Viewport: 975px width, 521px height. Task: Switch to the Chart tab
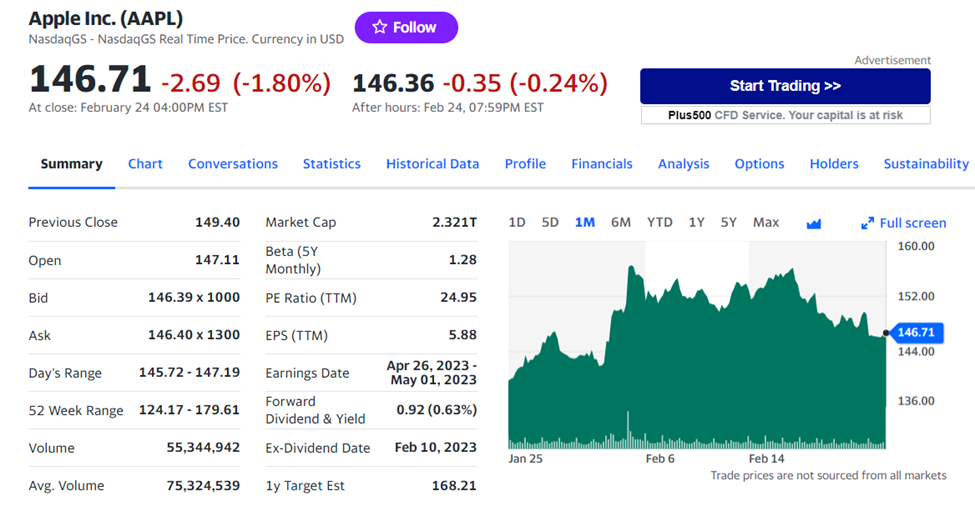(x=145, y=164)
